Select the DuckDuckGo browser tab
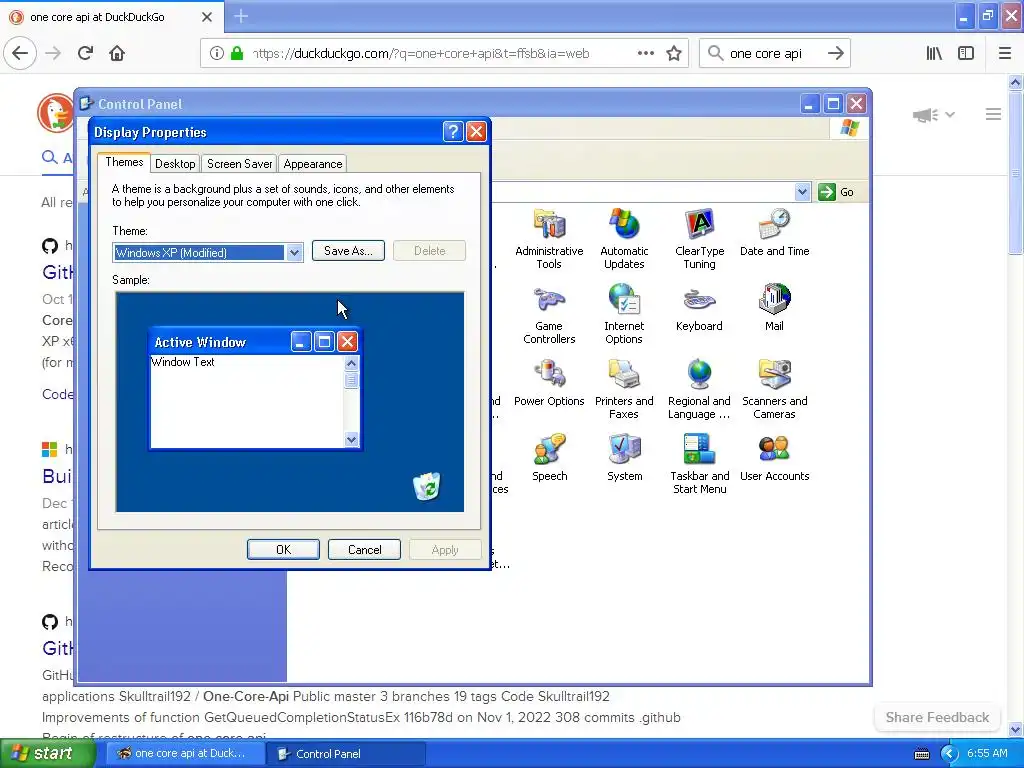Screen dimensions: 1024x768 111,17
